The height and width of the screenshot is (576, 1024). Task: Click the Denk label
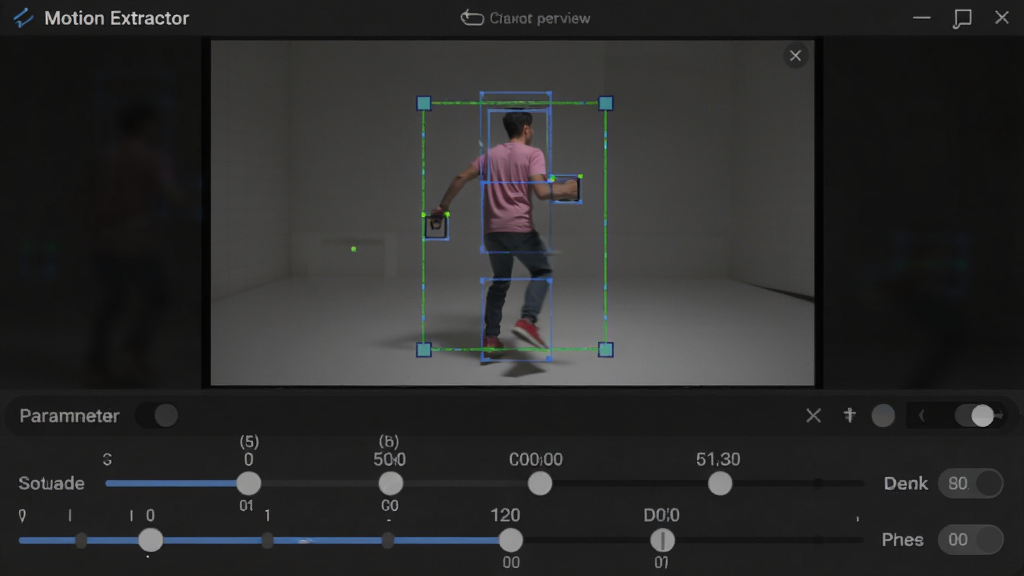(906, 483)
